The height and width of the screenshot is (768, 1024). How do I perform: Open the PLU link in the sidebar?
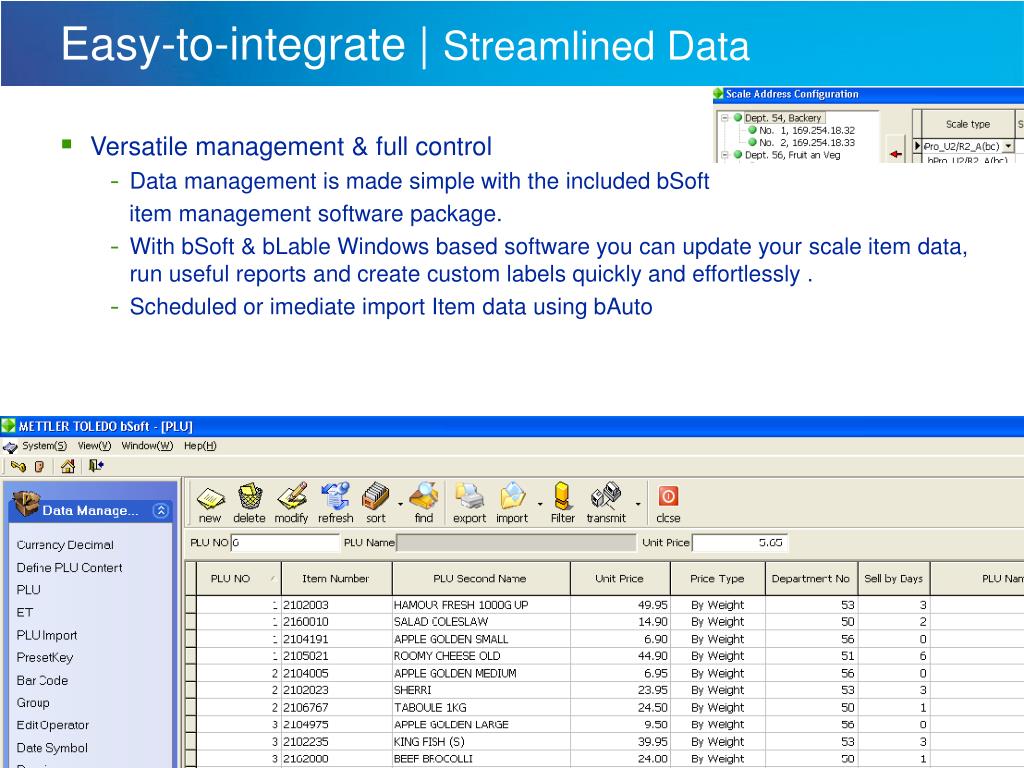tap(29, 590)
